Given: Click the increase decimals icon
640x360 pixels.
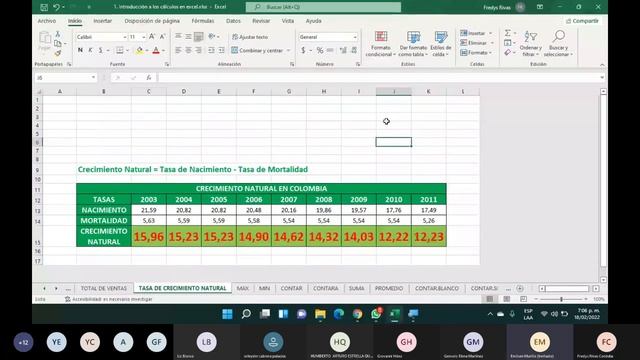Looking at the screenshot, I should pyautogui.click(x=343, y=50).
